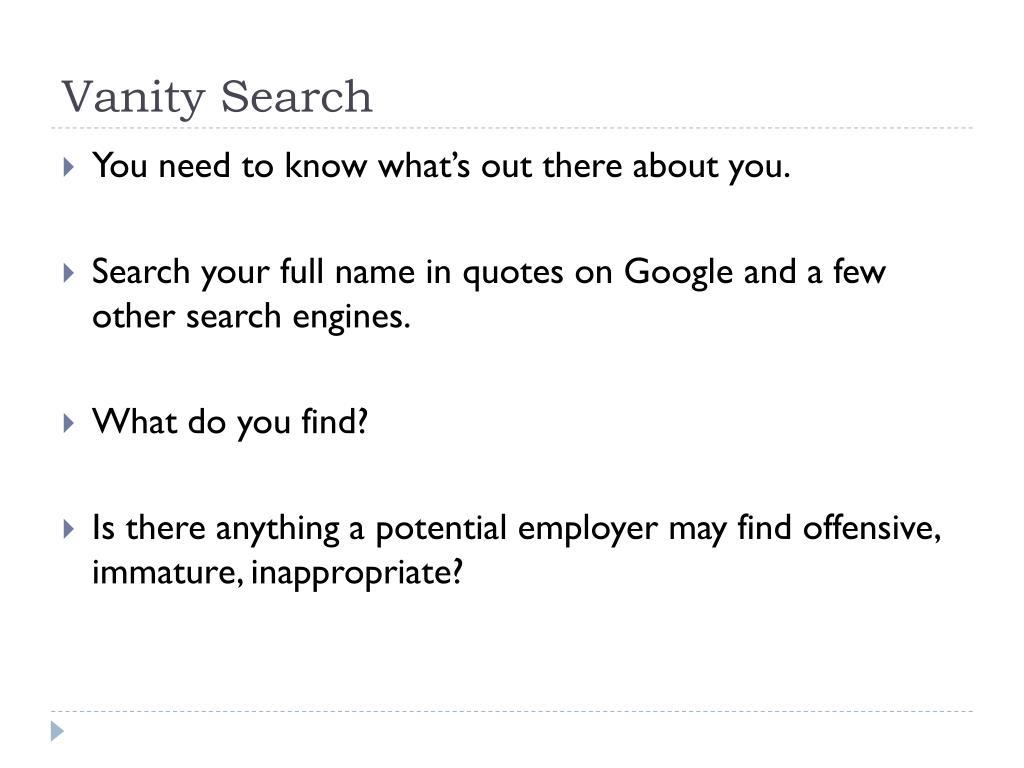Click the word "employer" in last bullet
Viewport: 1024px width, 768px height.
point(587,529)
